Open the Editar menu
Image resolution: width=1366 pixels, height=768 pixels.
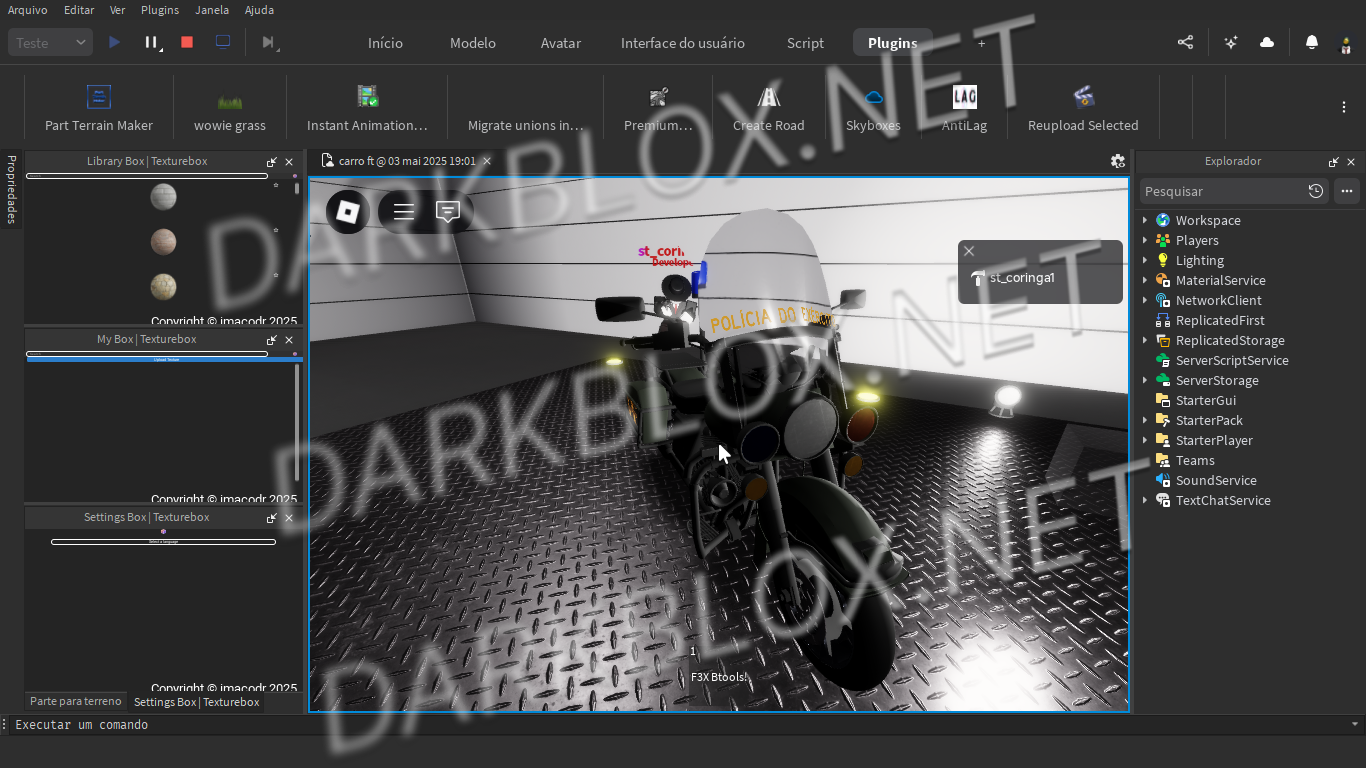point(79,10)
